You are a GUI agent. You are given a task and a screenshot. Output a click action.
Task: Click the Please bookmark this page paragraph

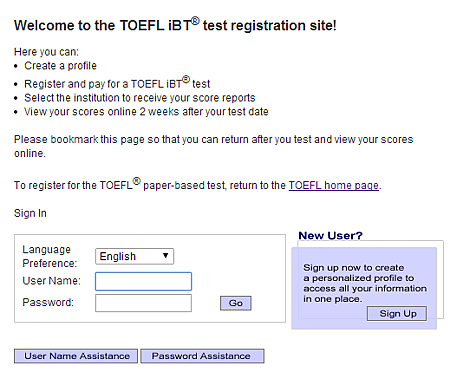click(213, 146)
